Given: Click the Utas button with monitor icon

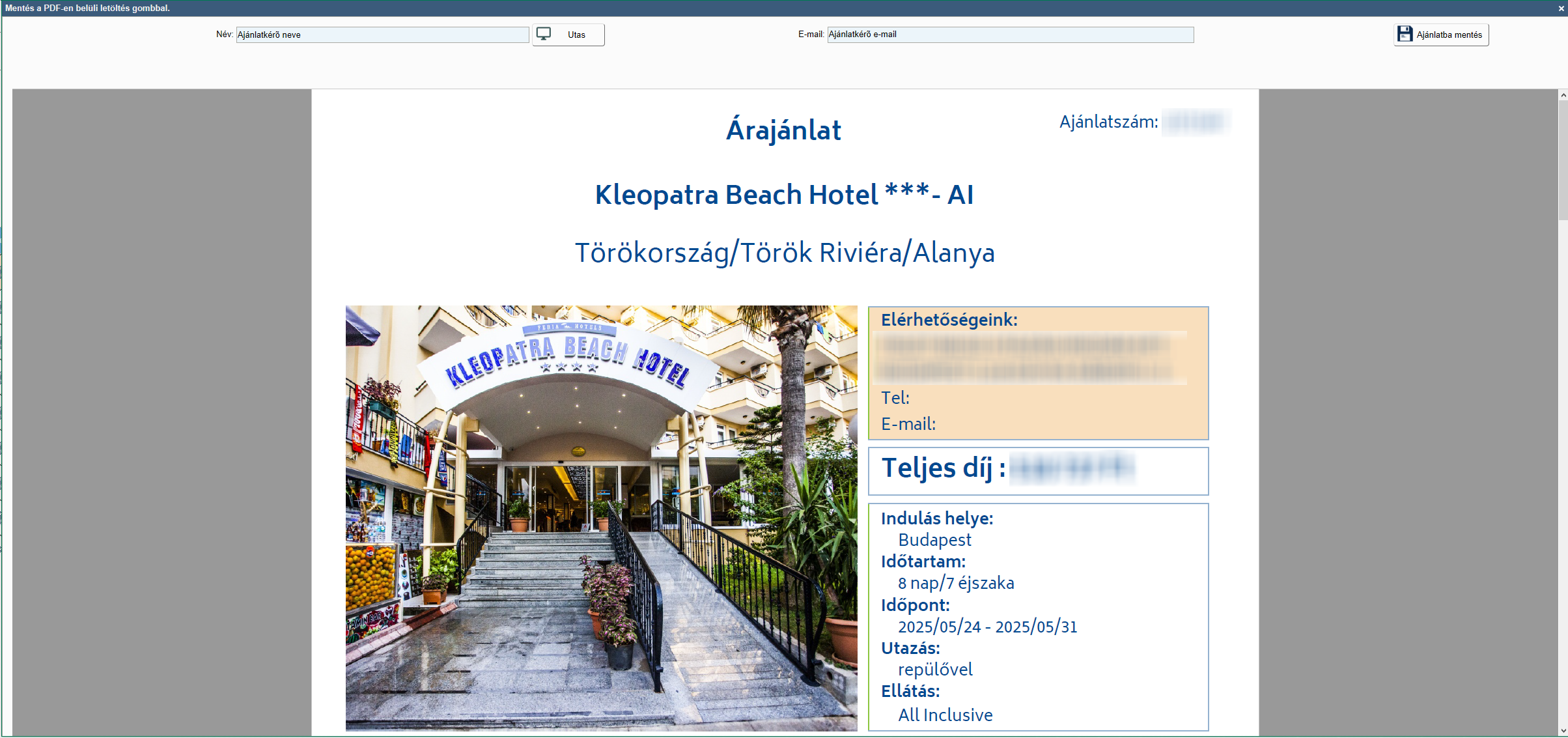Looking at the screenshot, I should click(x=568, y=35).
